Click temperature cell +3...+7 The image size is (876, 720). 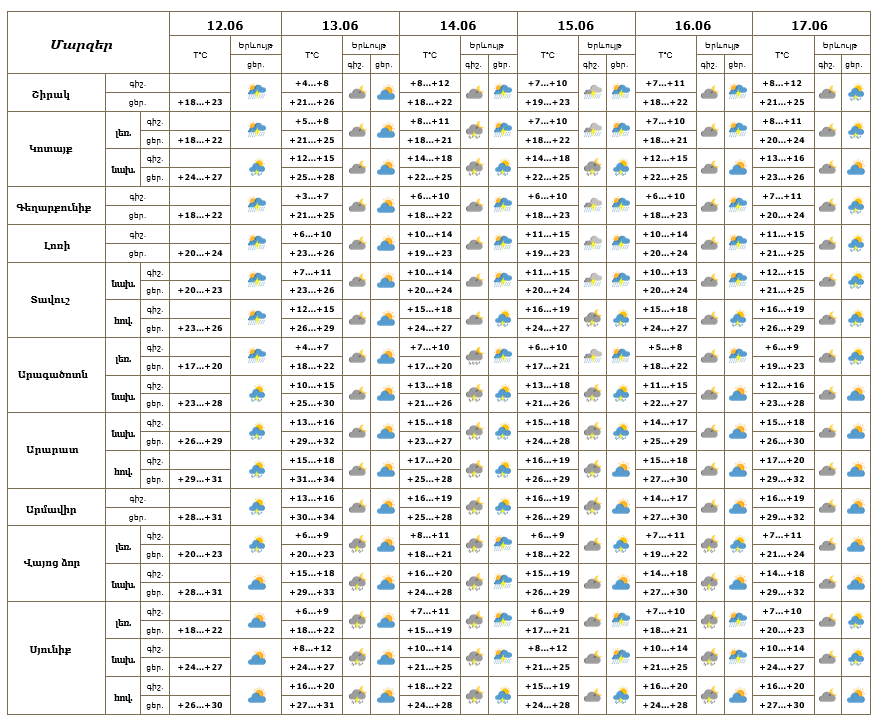[312, 196]
